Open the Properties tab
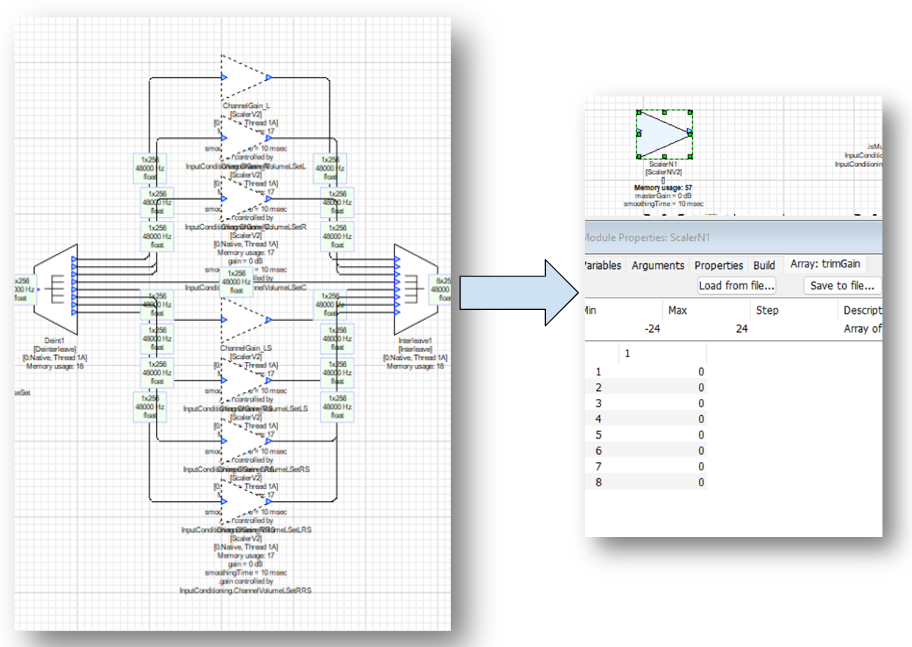912x647 pixels. [718, 265]
